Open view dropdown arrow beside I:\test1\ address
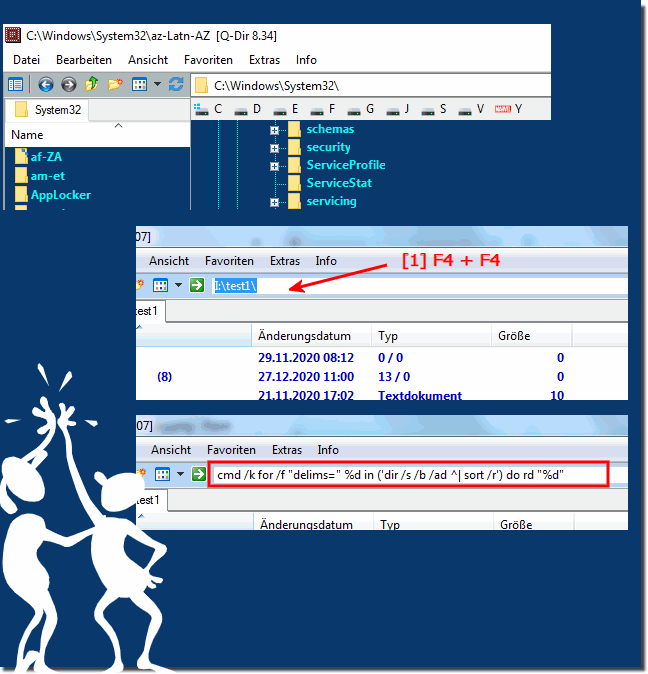This screenshot has height=674, width=648. (x=179, y=285)
